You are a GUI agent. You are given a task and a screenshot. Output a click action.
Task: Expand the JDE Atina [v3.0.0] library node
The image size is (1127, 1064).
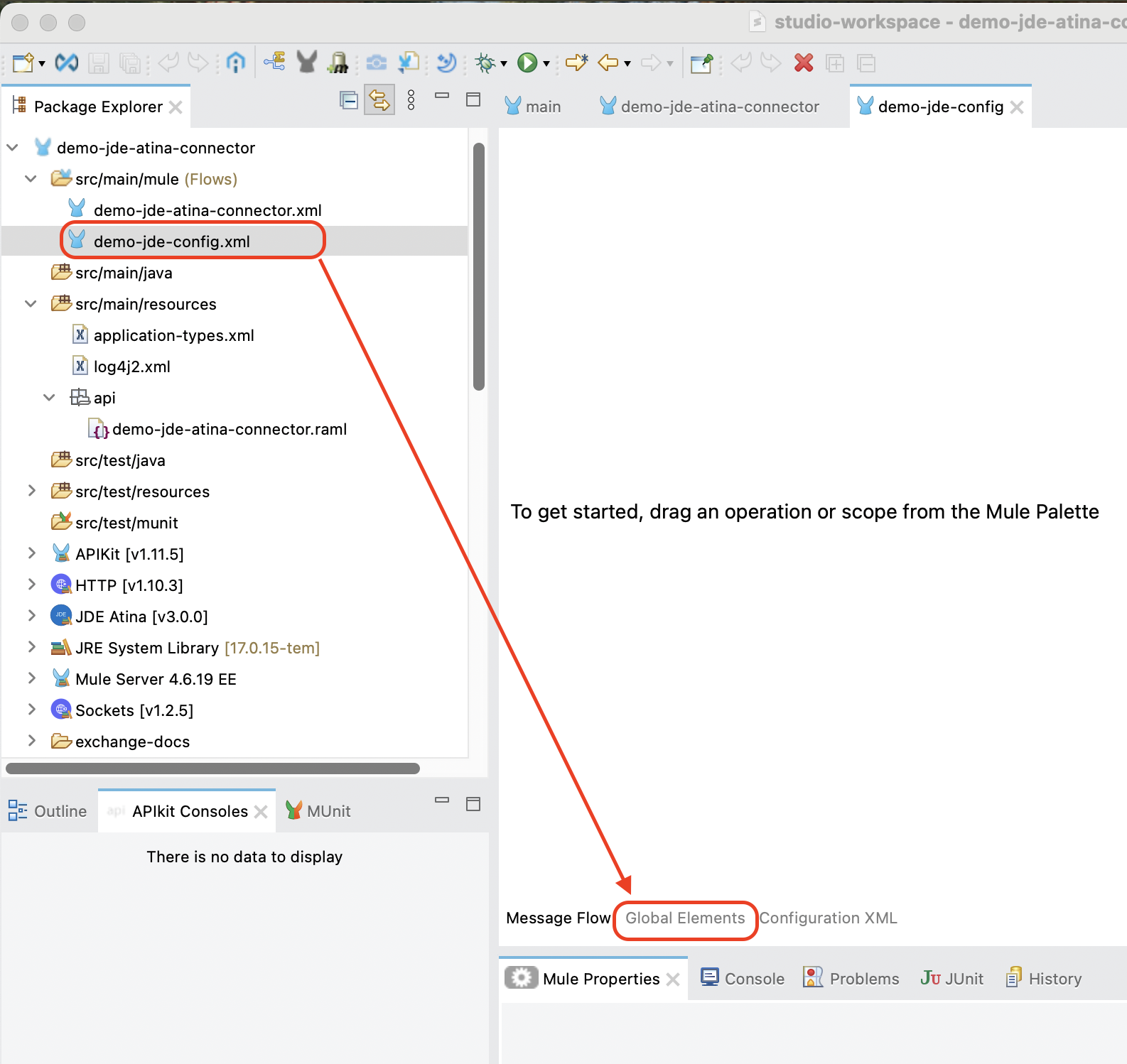(x=31, y=616)
